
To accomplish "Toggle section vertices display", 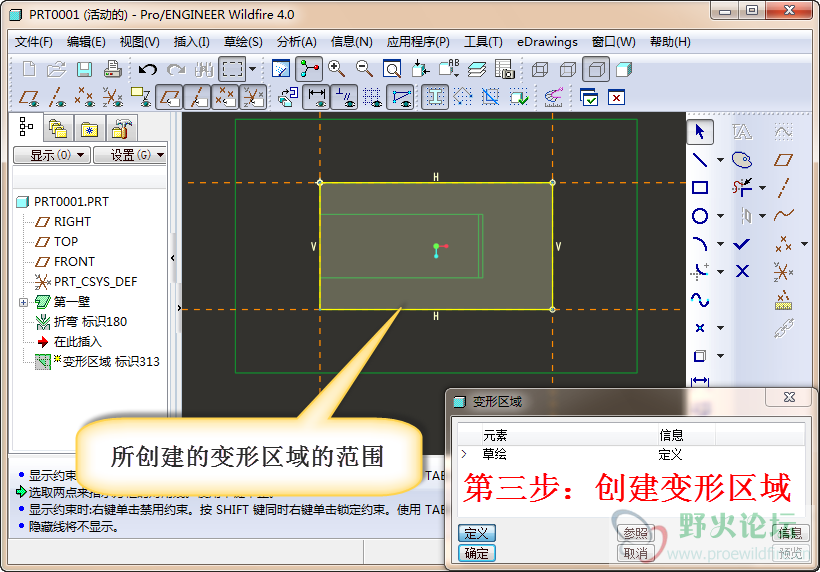I will pyautogui.click(x=400, y=97).
